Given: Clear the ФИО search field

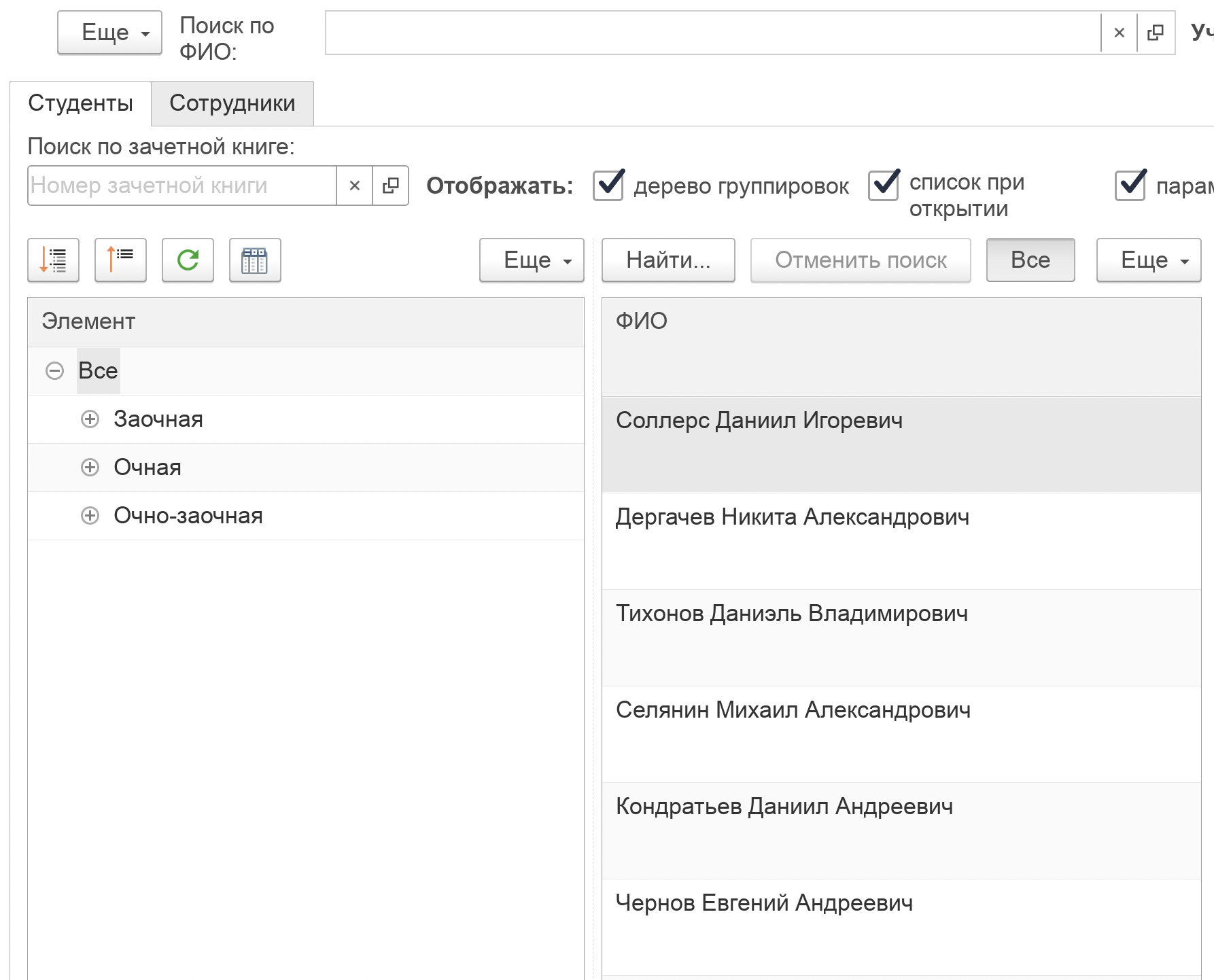Looking at the screenshot, I should [x=1119, y=33].
